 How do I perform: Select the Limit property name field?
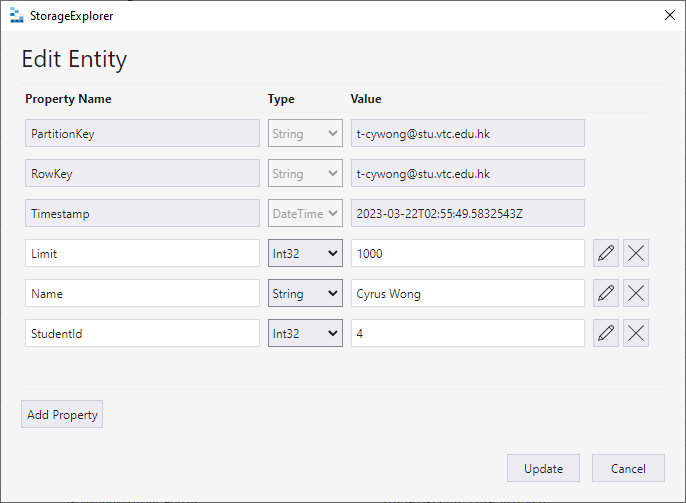point(142,253)
